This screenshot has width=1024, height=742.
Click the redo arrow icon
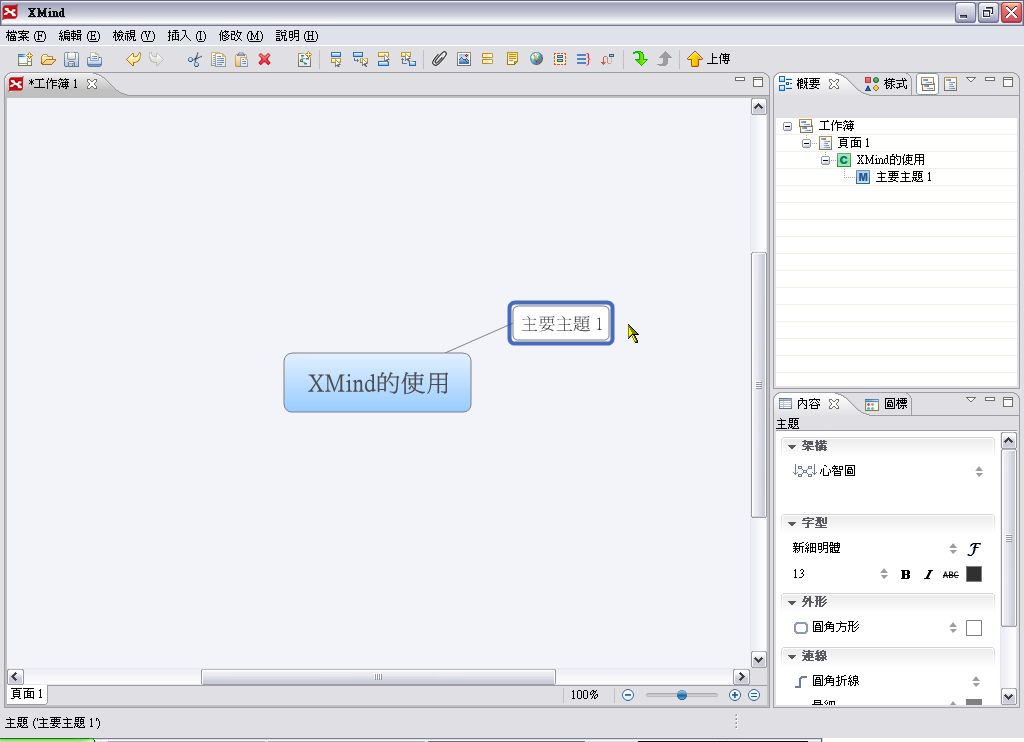(x=156, y=59)
